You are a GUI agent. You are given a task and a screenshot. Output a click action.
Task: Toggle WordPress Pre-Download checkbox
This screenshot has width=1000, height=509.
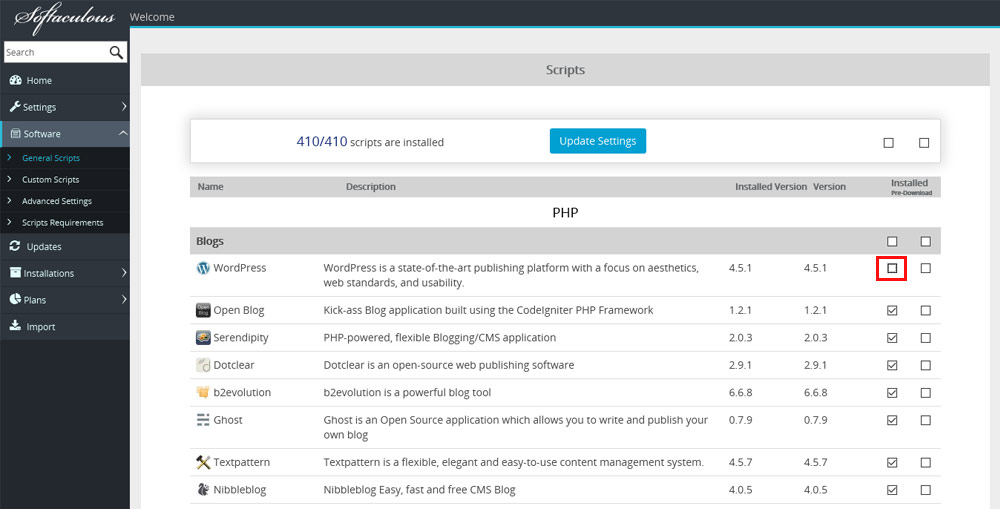[925, 268]
